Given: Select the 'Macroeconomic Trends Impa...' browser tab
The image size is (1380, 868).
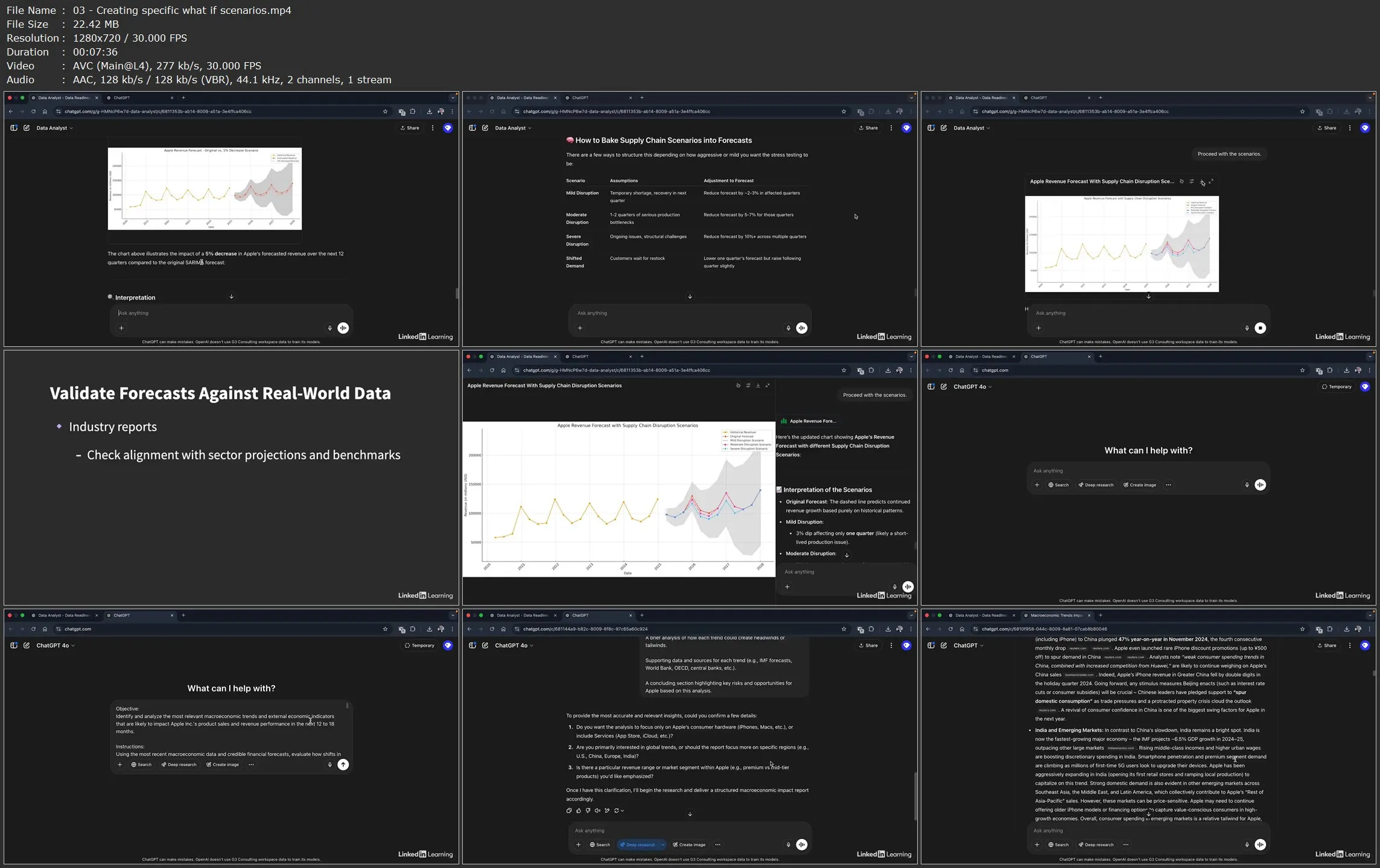Looking at the screenshot, I should point(1056,615).
